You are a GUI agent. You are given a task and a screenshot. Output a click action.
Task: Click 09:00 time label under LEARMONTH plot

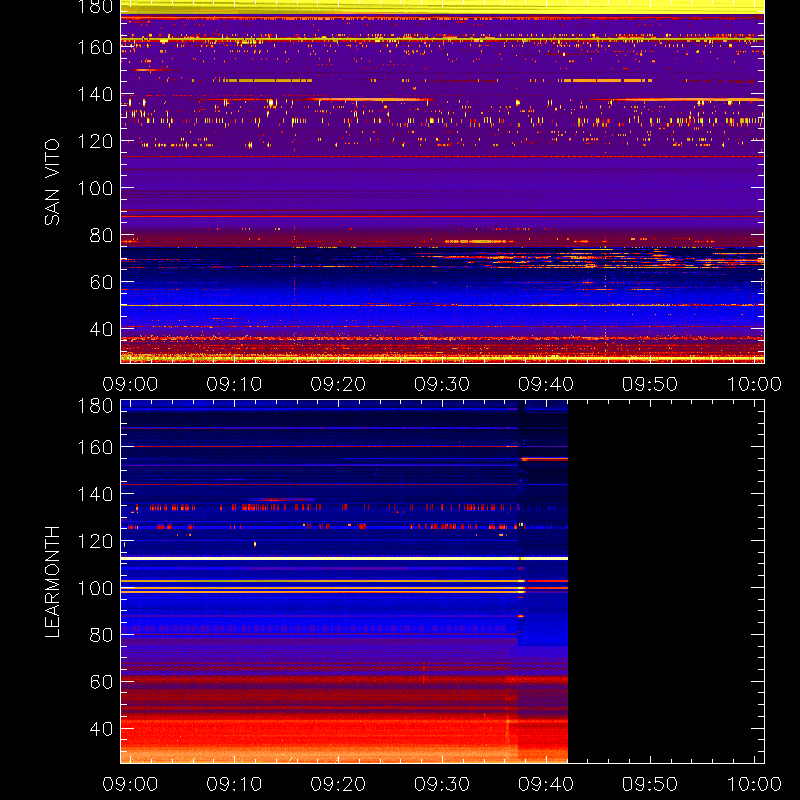point(130,784)
